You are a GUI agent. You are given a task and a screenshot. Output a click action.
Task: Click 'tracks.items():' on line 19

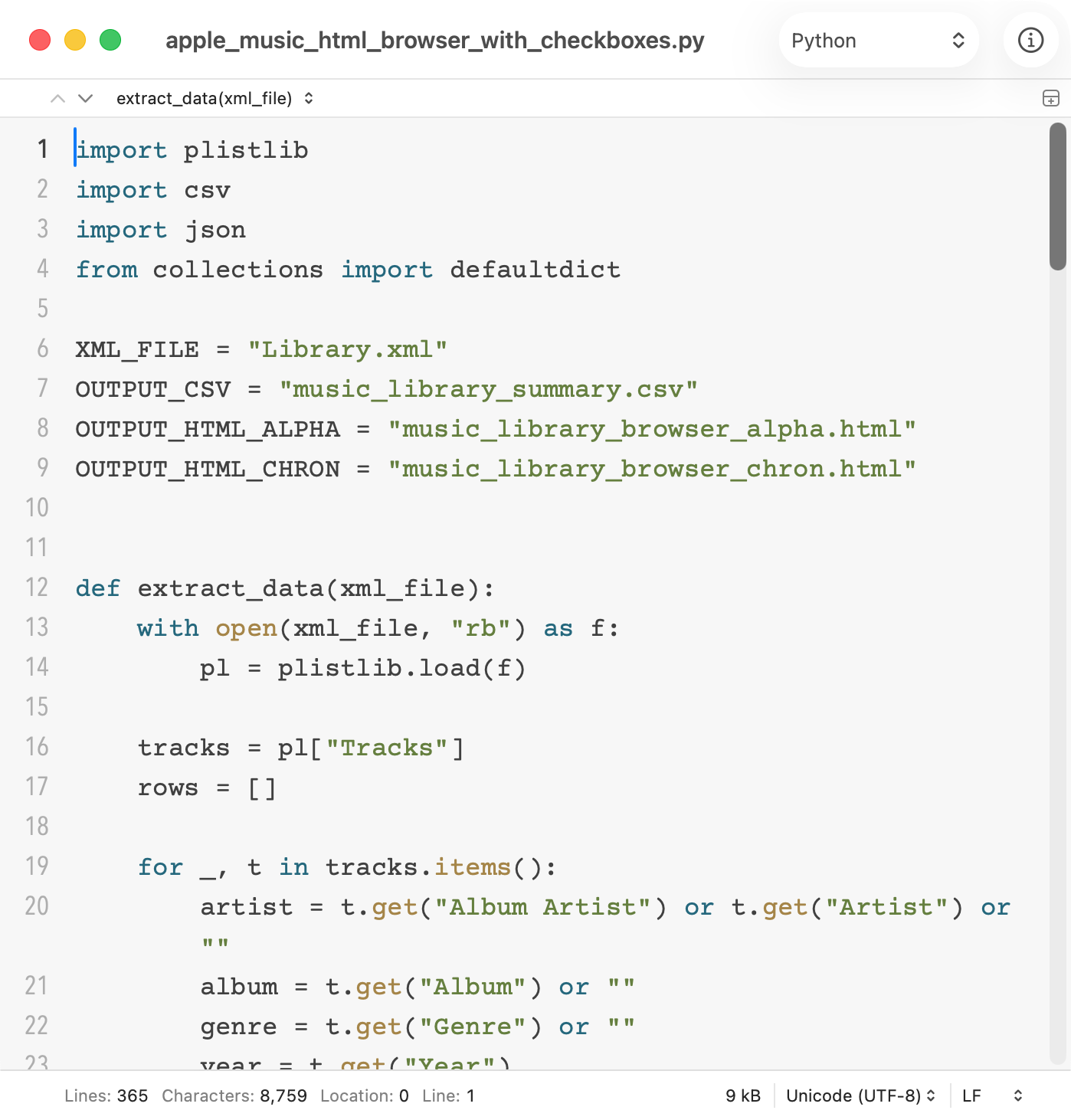tap(441, 867)
